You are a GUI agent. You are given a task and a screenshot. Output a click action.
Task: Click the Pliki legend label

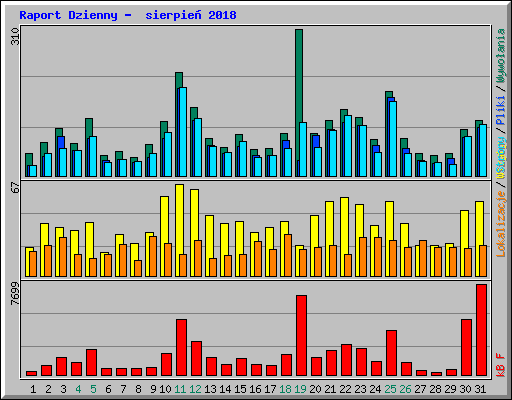point(501,110)
